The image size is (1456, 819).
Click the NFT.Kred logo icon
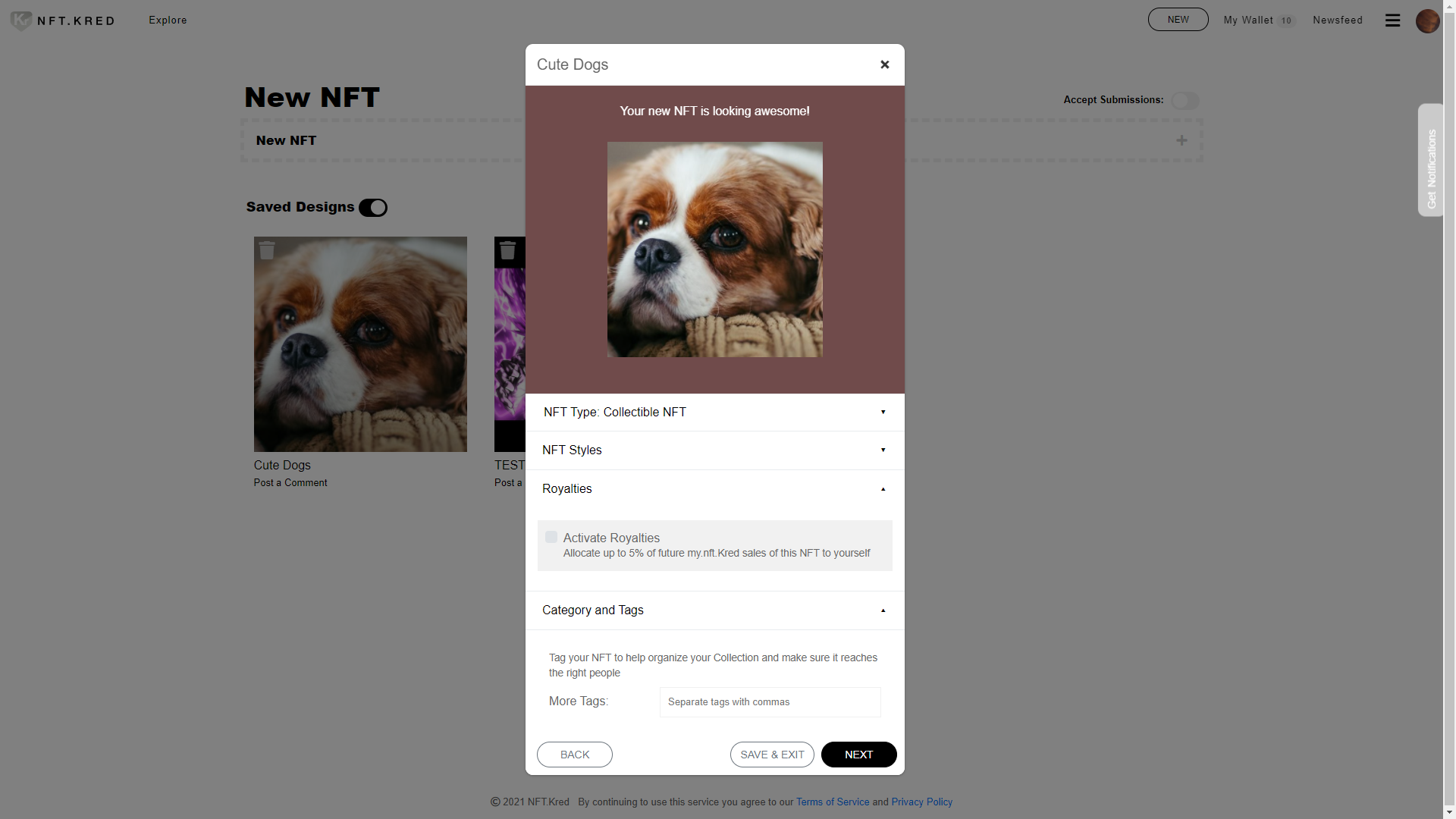(21, 20)
